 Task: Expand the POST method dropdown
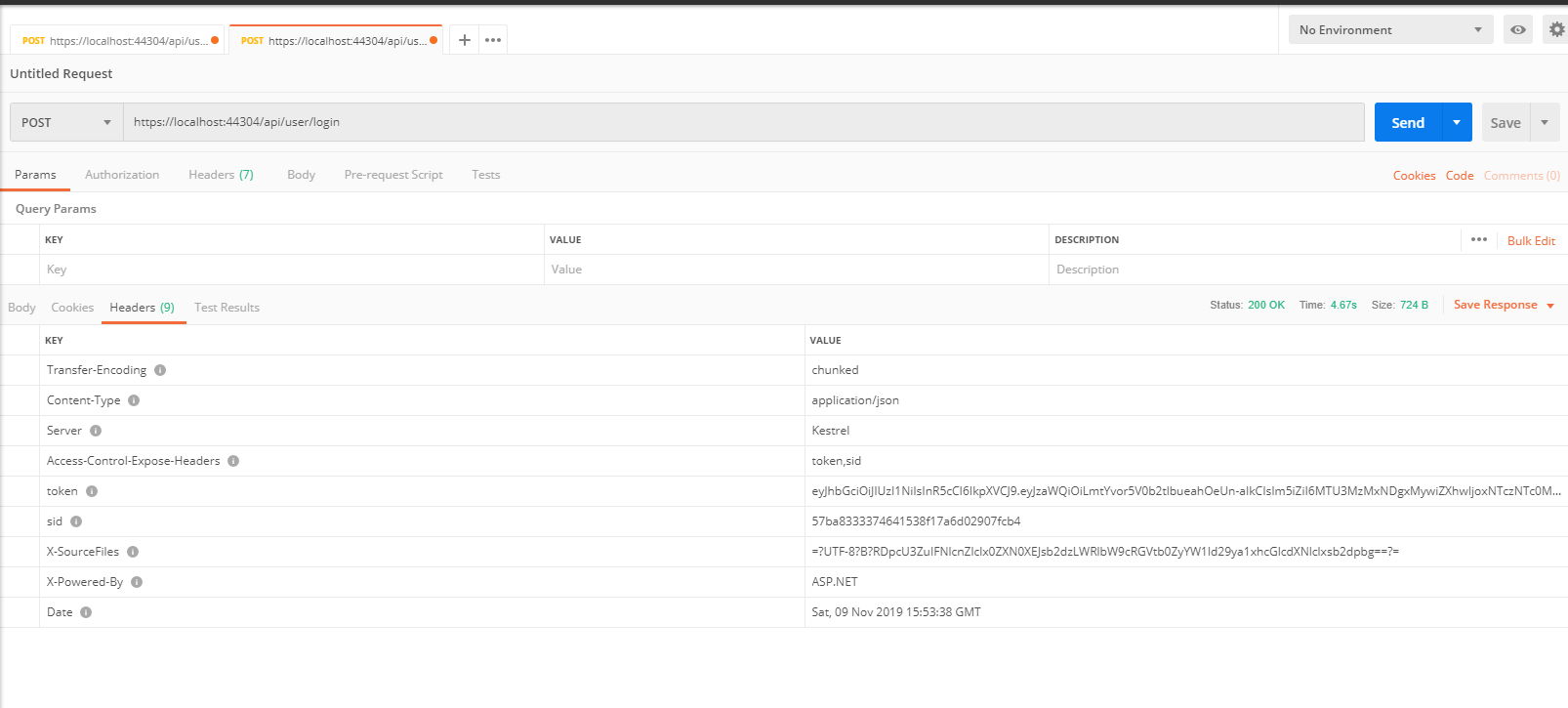click(x=66, y=122)
